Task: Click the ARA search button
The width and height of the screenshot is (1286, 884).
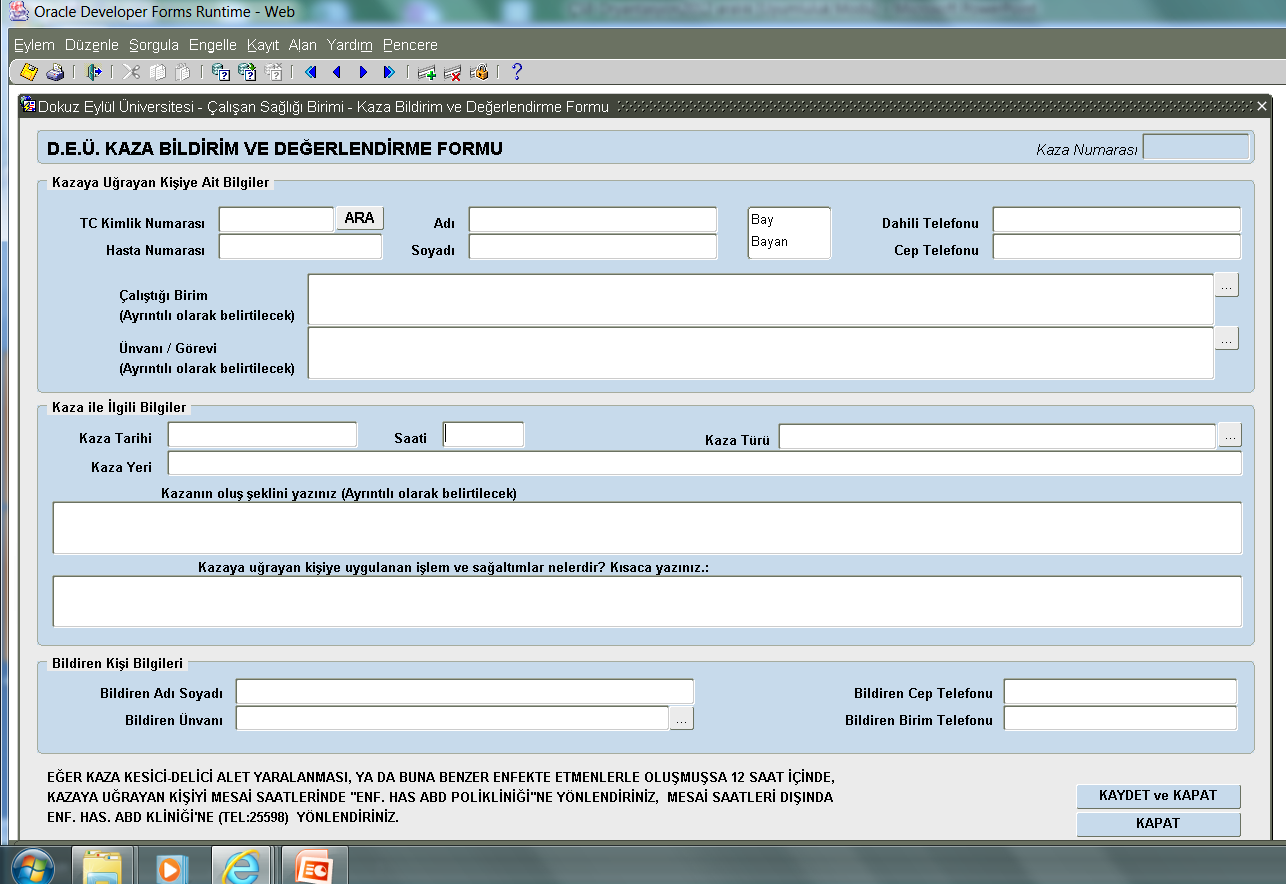Action: pos(359,218)
